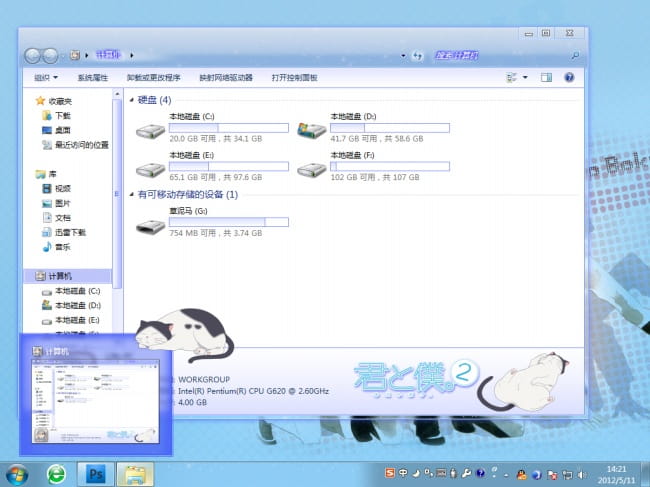Open Action Center flag tray icon
Viewport: 650px width, 487px height.
552,475
